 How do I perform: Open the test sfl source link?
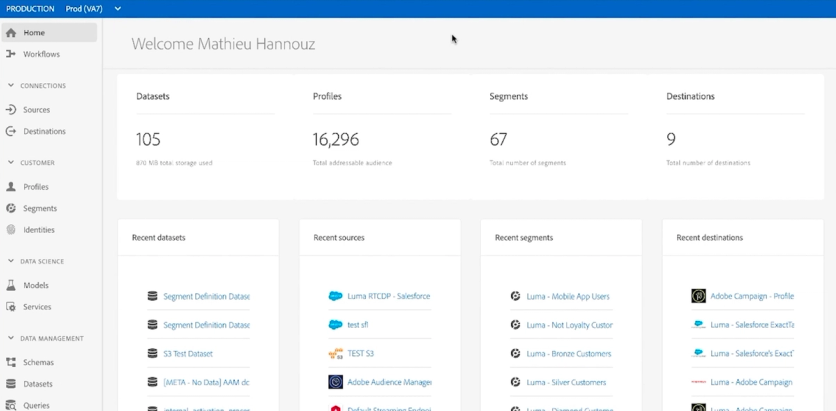point(358,325)
